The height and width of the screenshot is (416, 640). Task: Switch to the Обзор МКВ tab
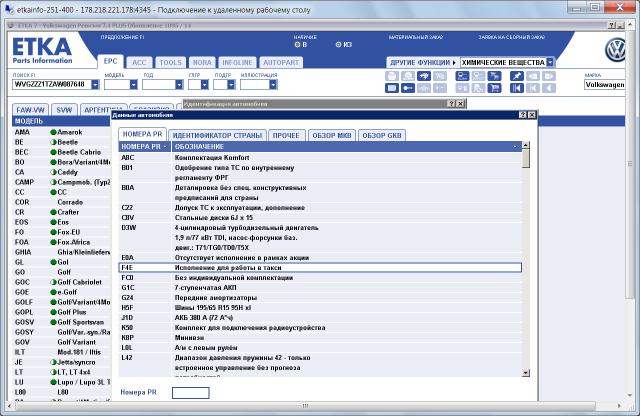pos(332,136)
